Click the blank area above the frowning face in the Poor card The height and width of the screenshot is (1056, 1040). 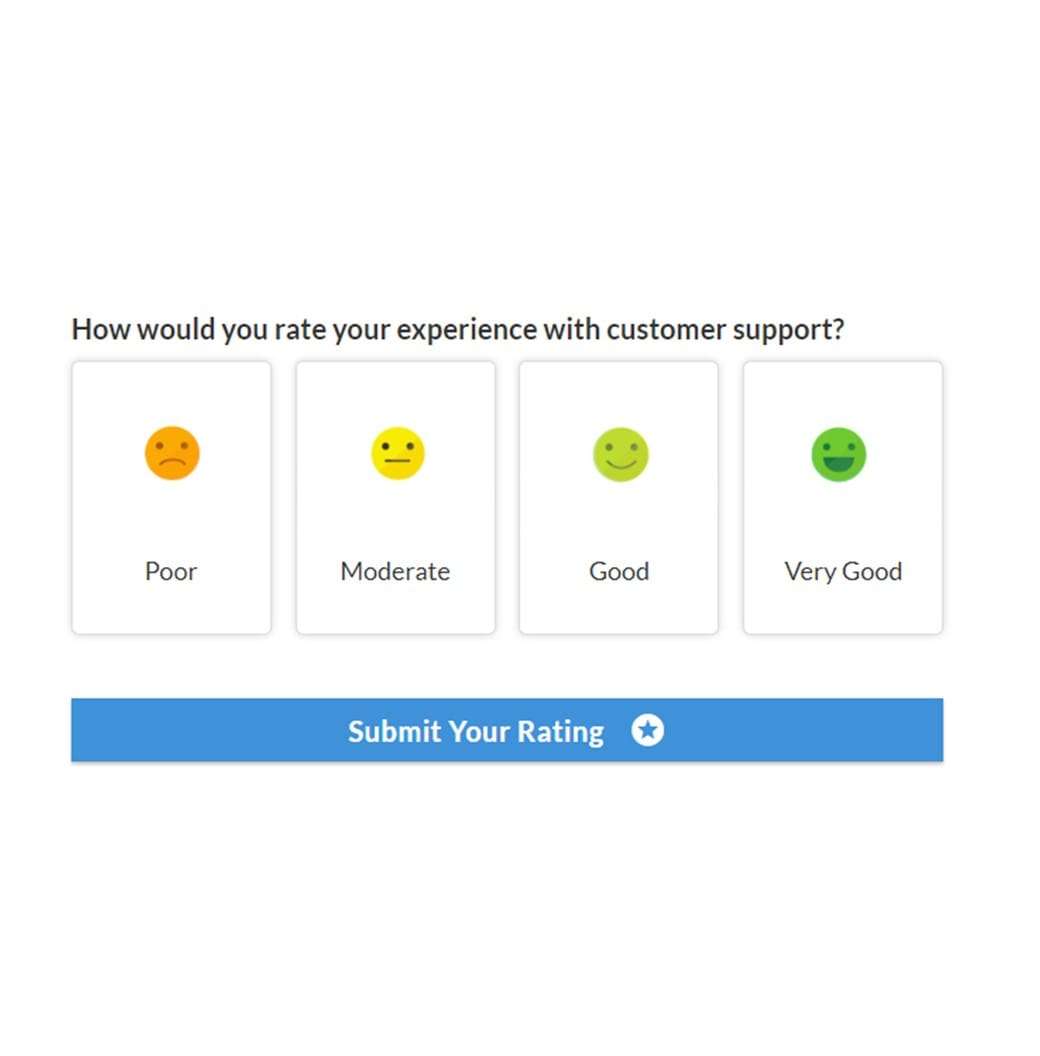[171, 394]
